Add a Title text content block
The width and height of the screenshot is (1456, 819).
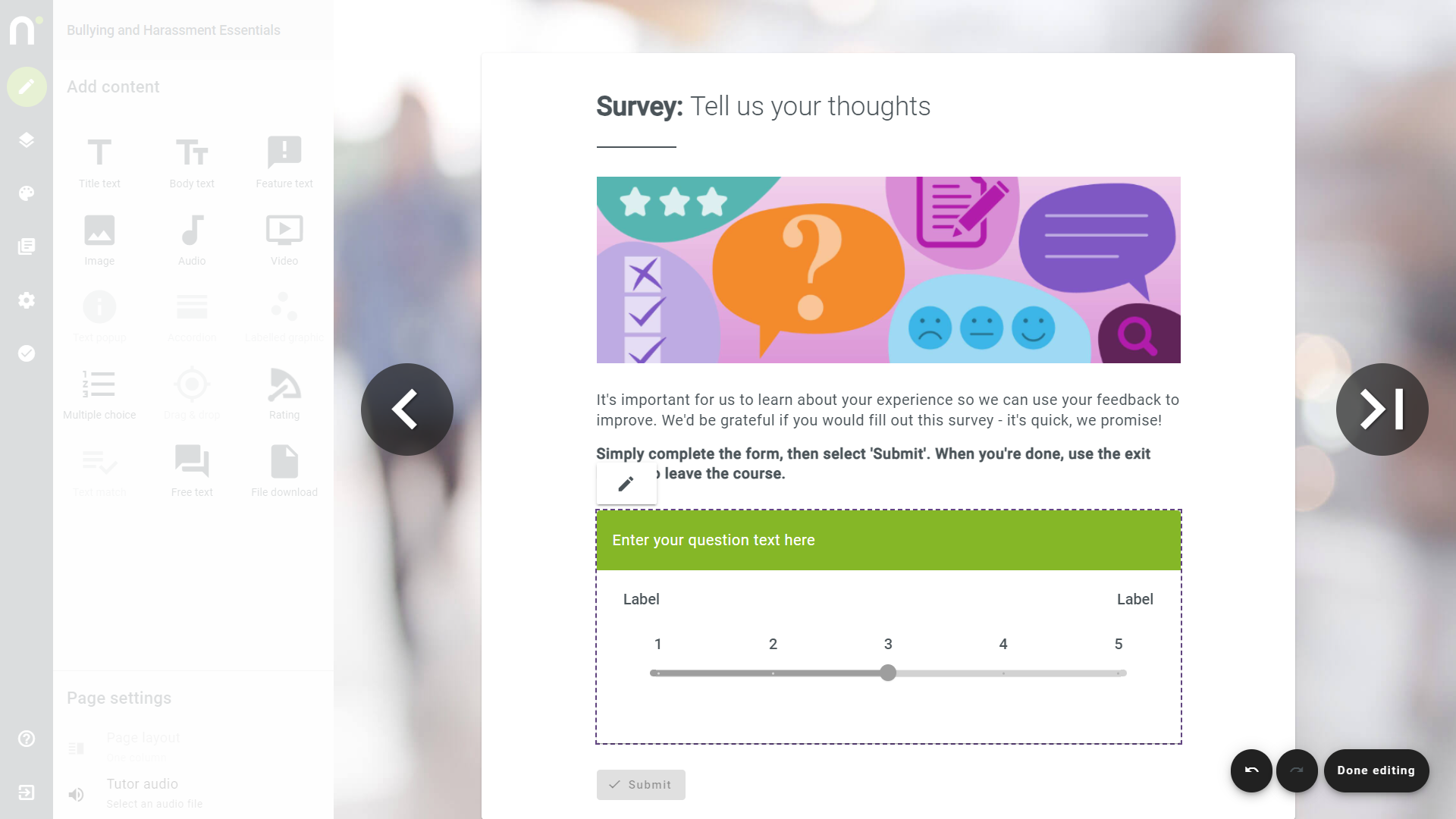(x=99, y=162)
